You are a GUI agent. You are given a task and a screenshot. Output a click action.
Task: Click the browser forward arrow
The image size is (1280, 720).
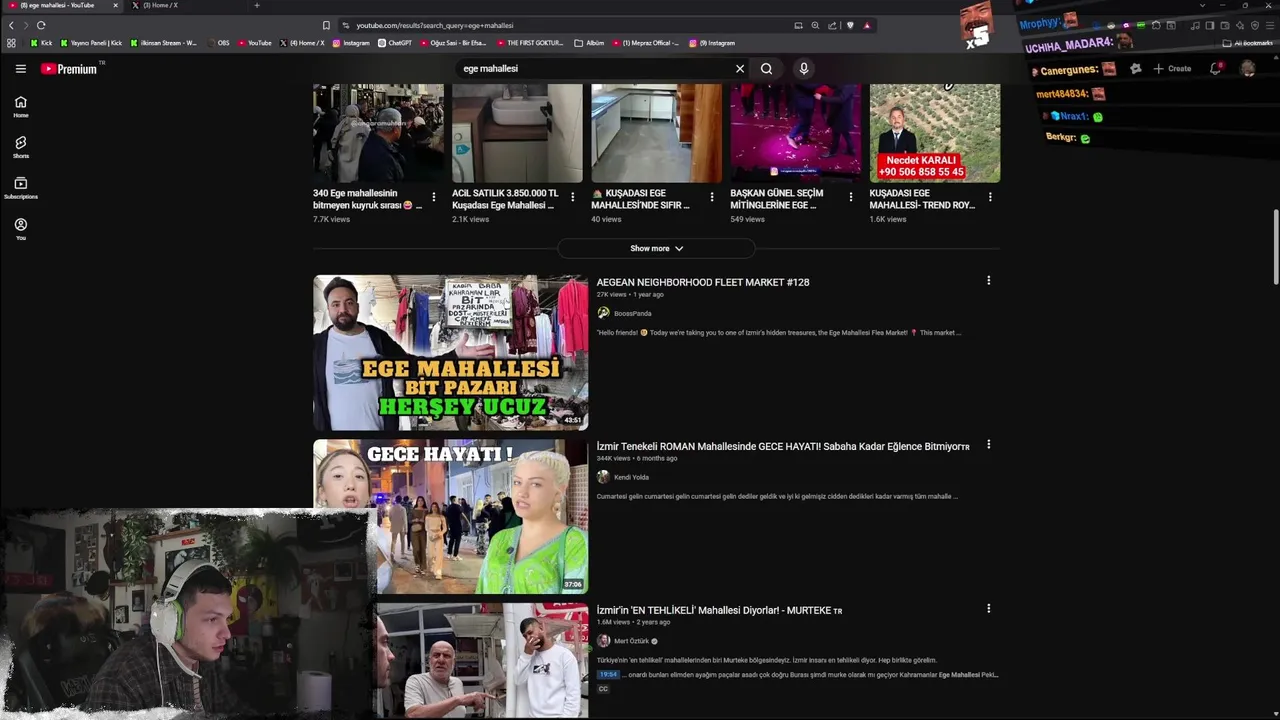(26, 25)
